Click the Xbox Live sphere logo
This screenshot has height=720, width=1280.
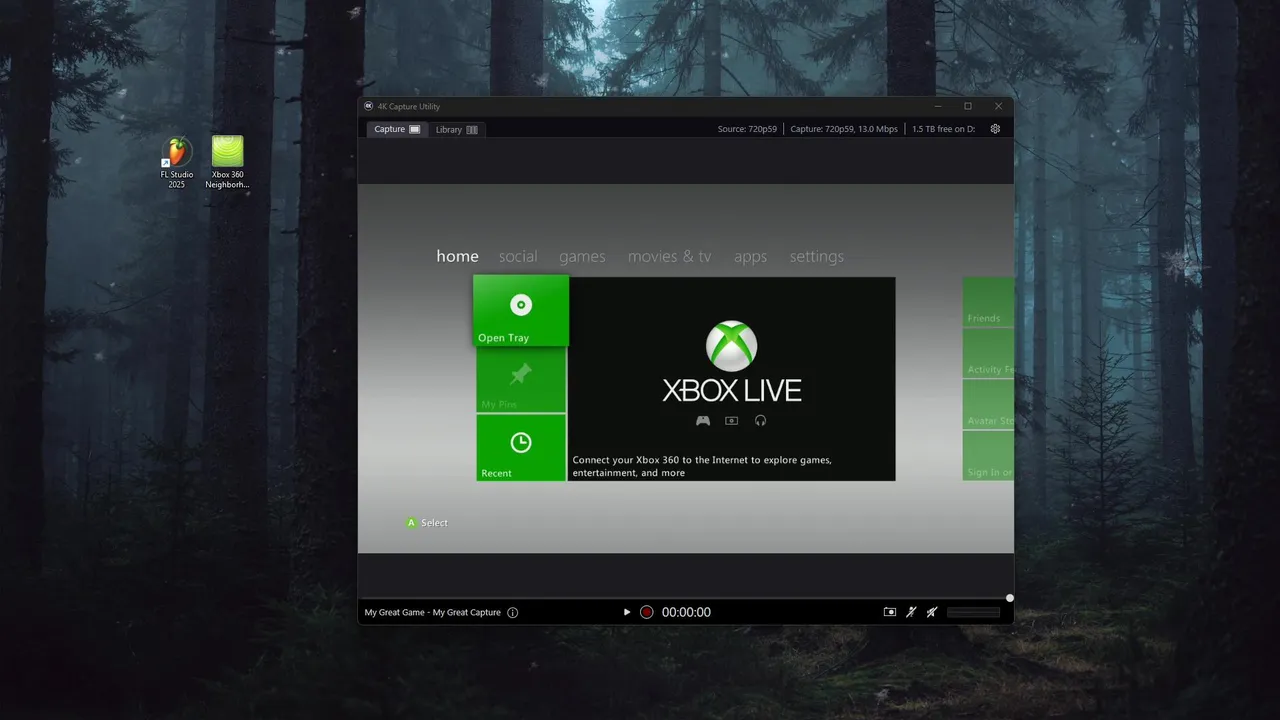[x=731, y=346]
